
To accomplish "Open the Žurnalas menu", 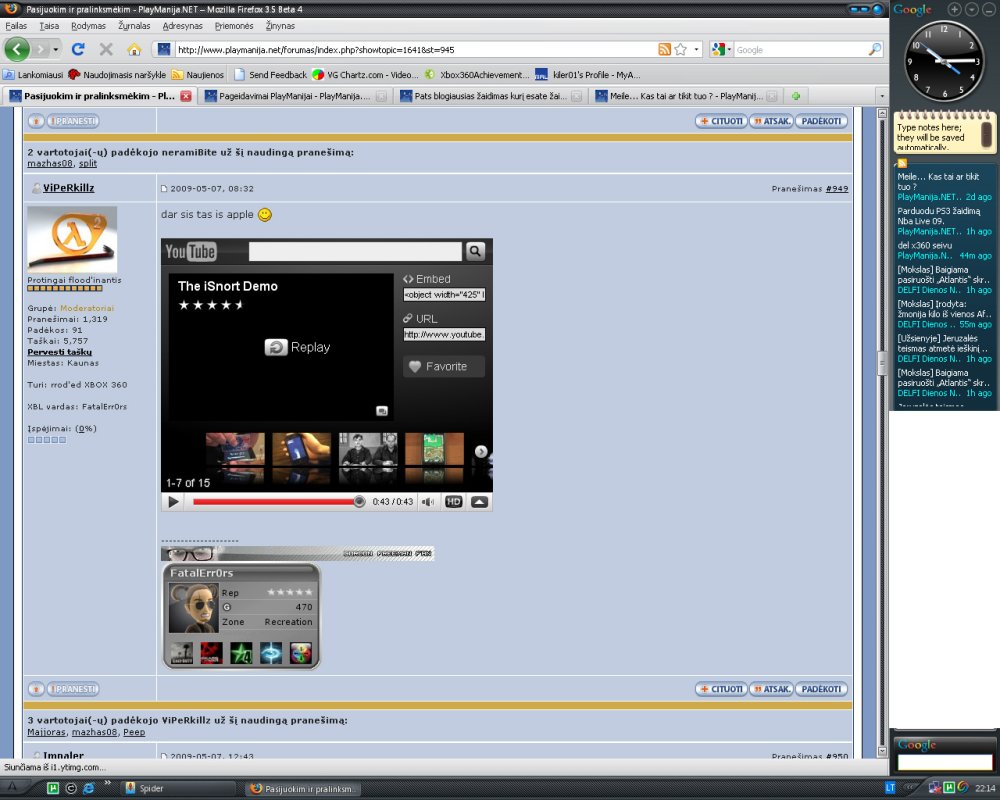I will tap(134, 26).
